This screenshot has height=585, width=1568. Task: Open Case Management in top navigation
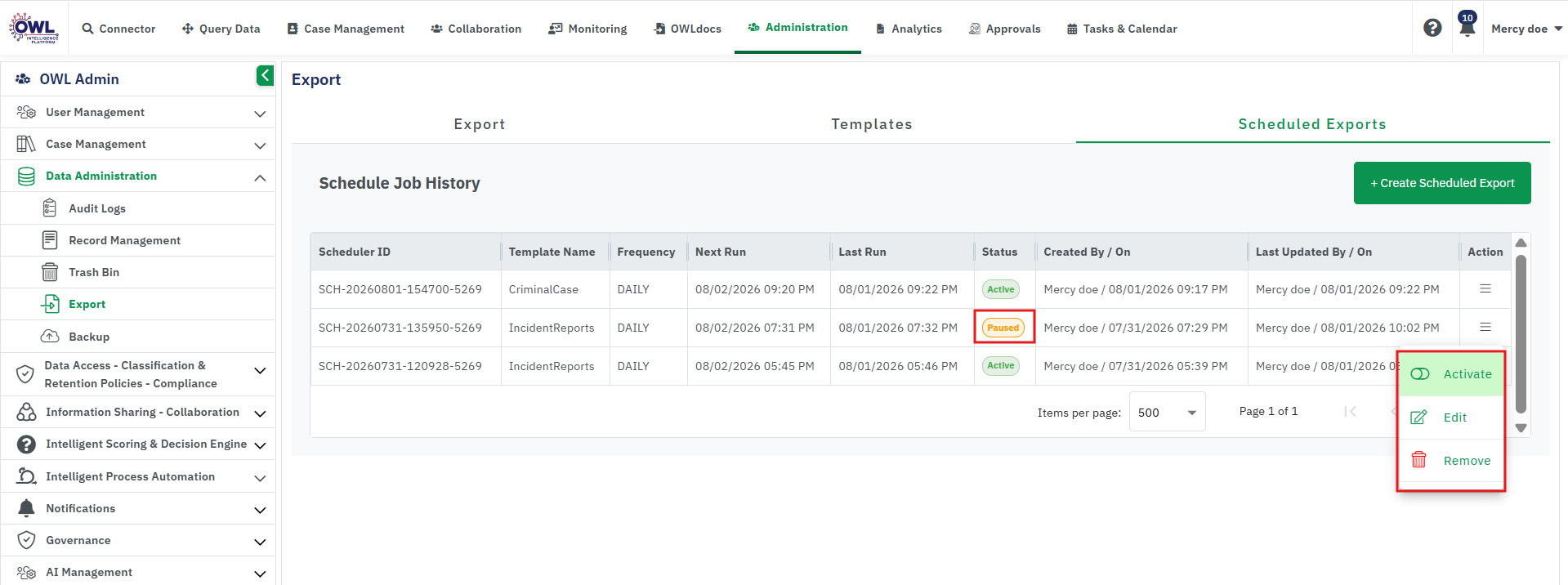[x=346, y=29]
